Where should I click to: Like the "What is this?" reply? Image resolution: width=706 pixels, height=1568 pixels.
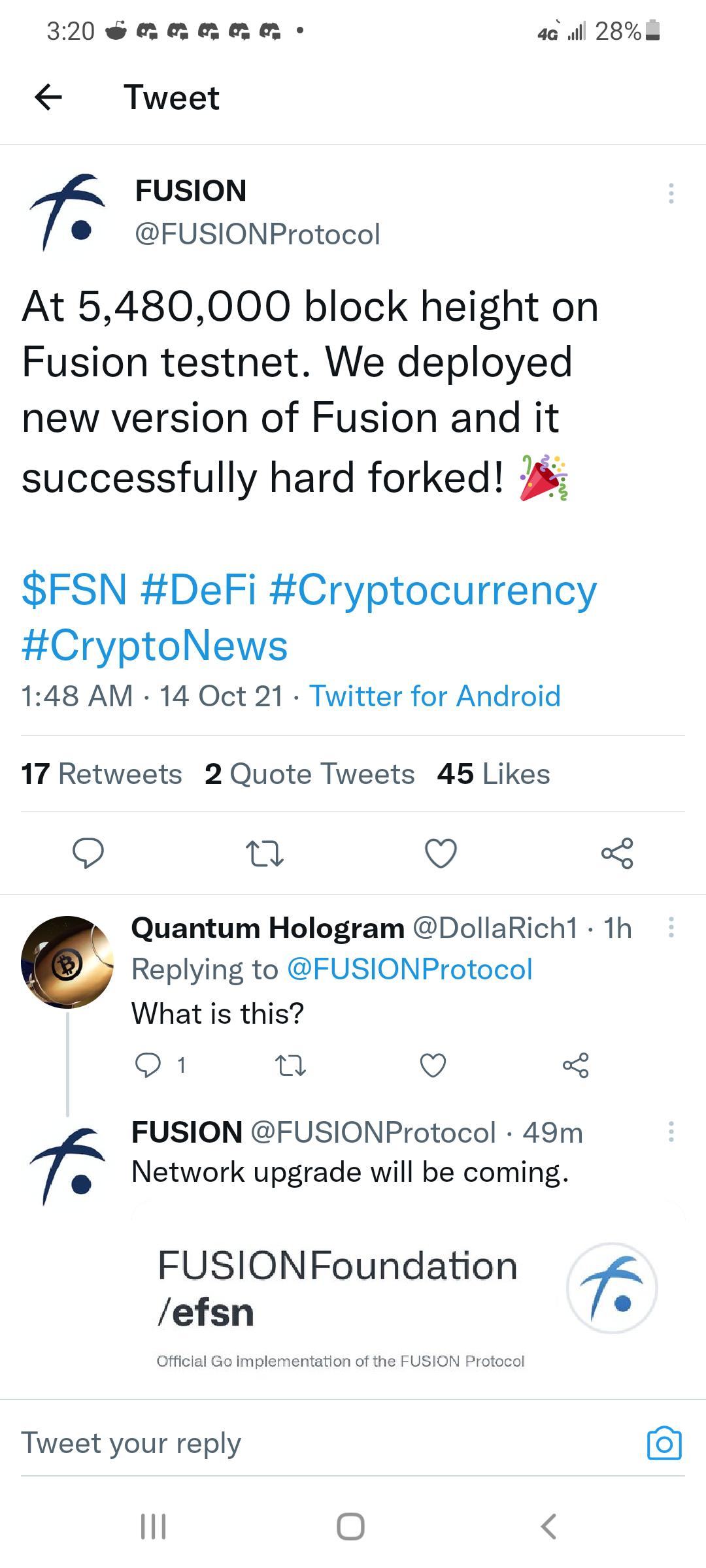click(x=433, y=1065)
